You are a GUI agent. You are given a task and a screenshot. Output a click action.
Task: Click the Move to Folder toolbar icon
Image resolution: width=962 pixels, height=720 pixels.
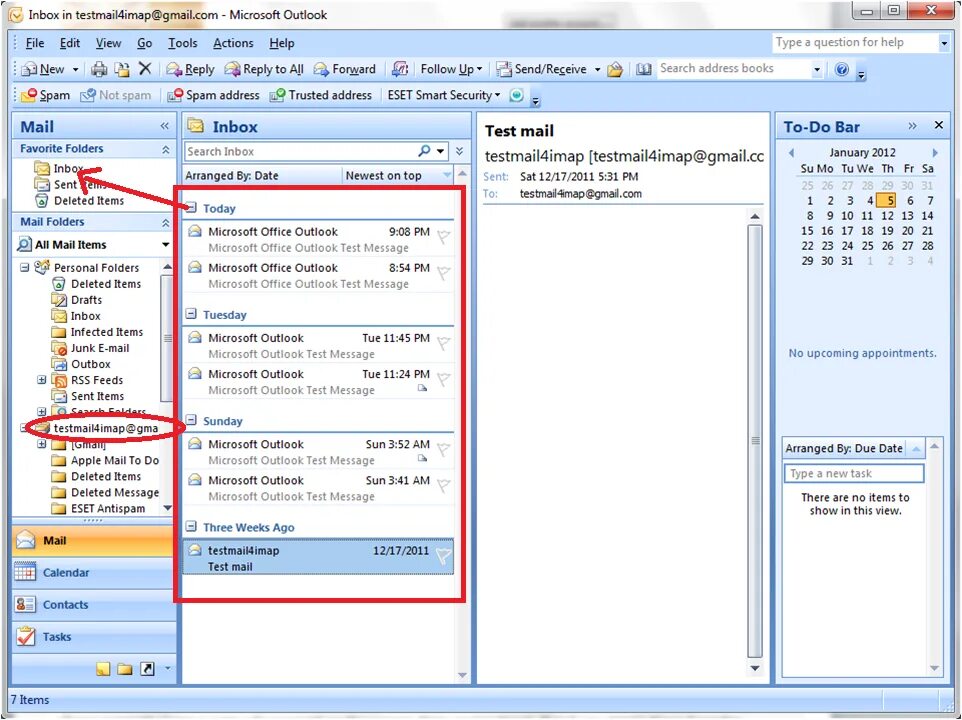[122, 69]
